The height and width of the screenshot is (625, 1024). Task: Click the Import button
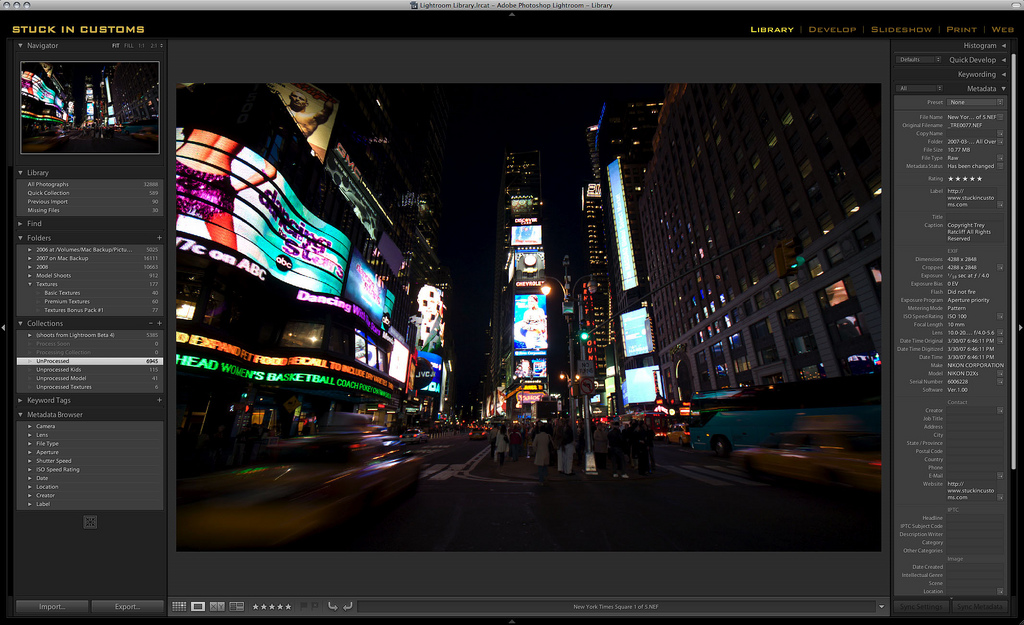52,606
